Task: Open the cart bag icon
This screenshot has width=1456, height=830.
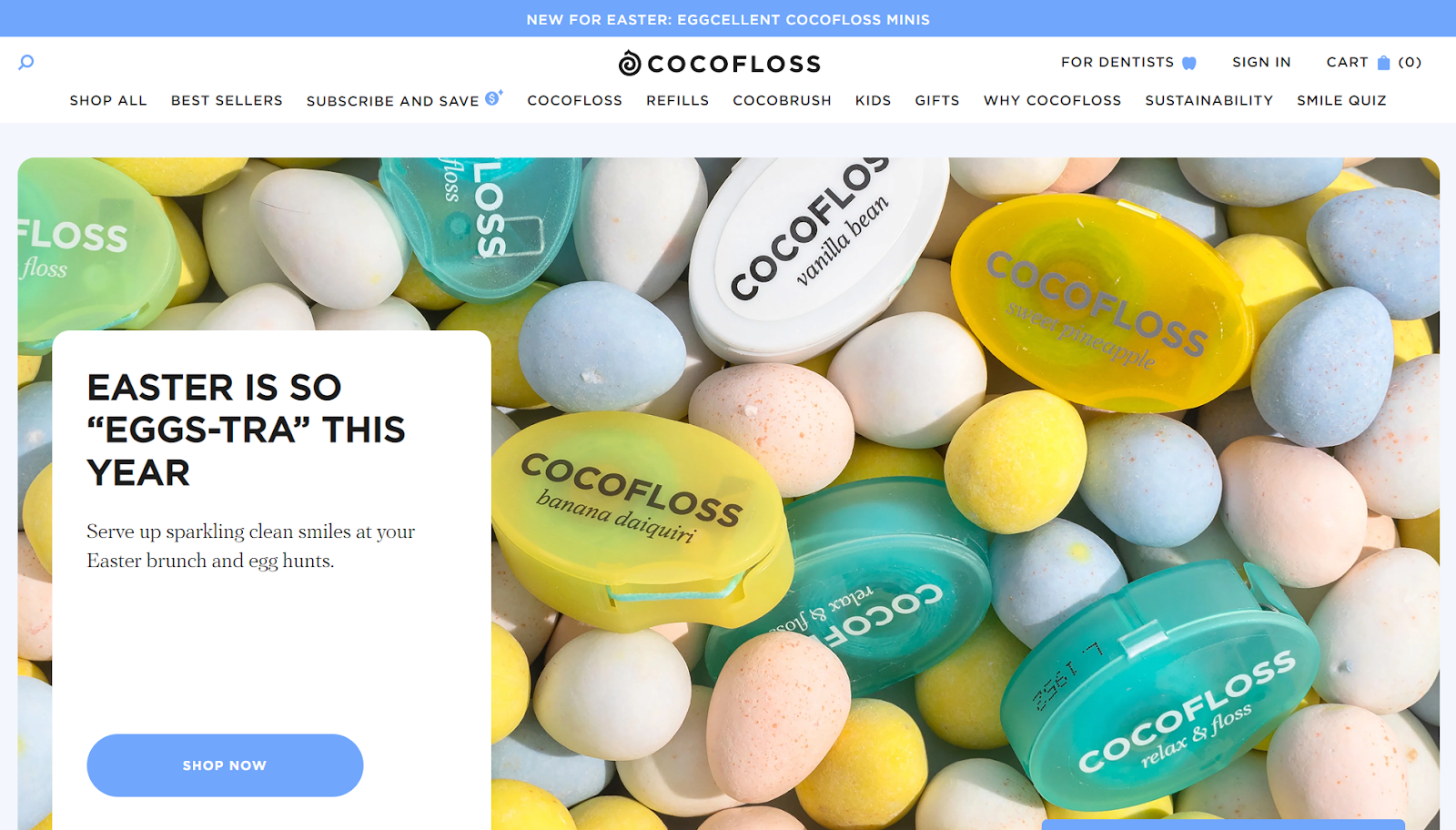Action: coord(1383,63)
